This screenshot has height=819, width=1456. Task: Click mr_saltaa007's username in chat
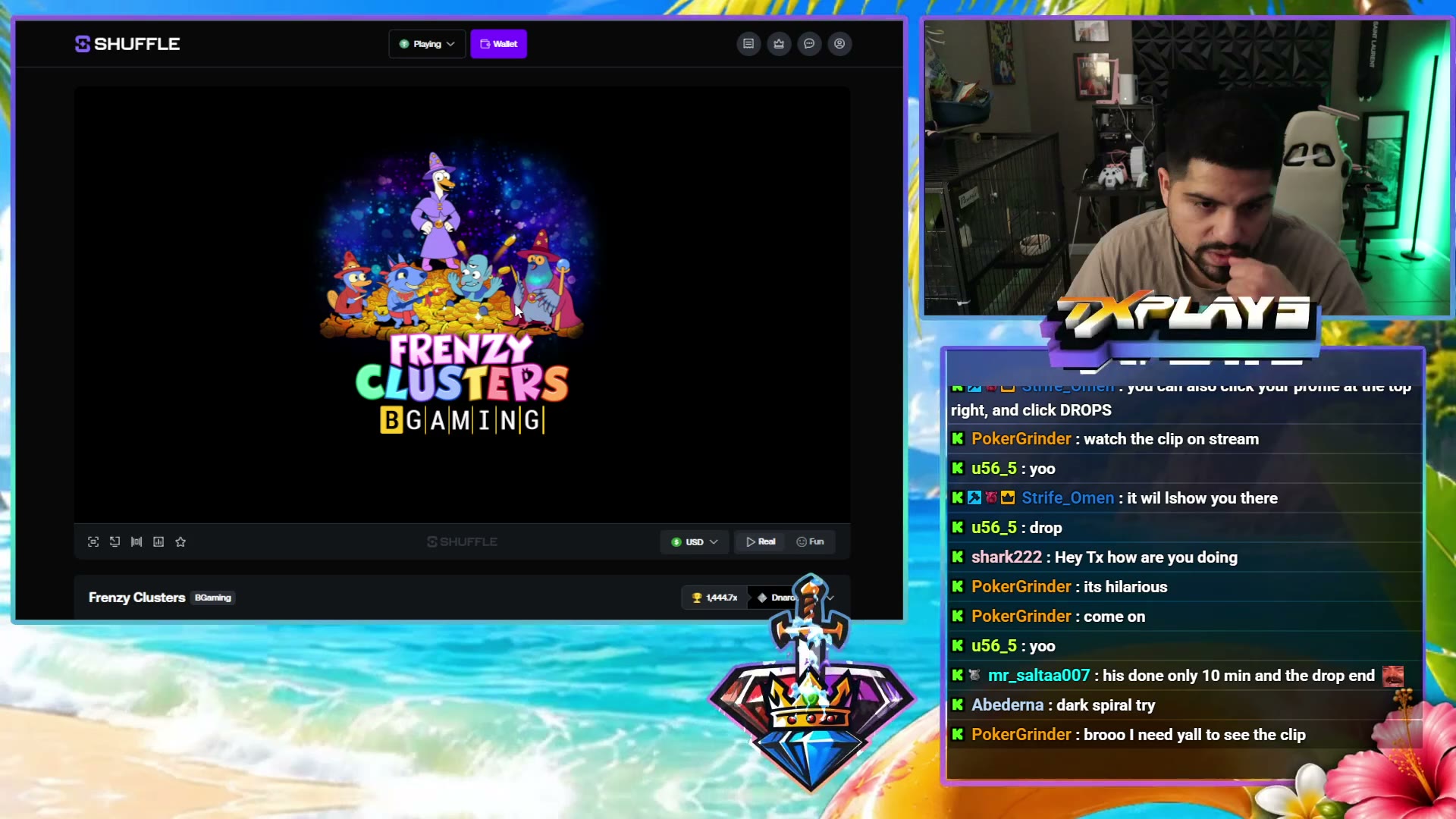(x=1038, y=676)
